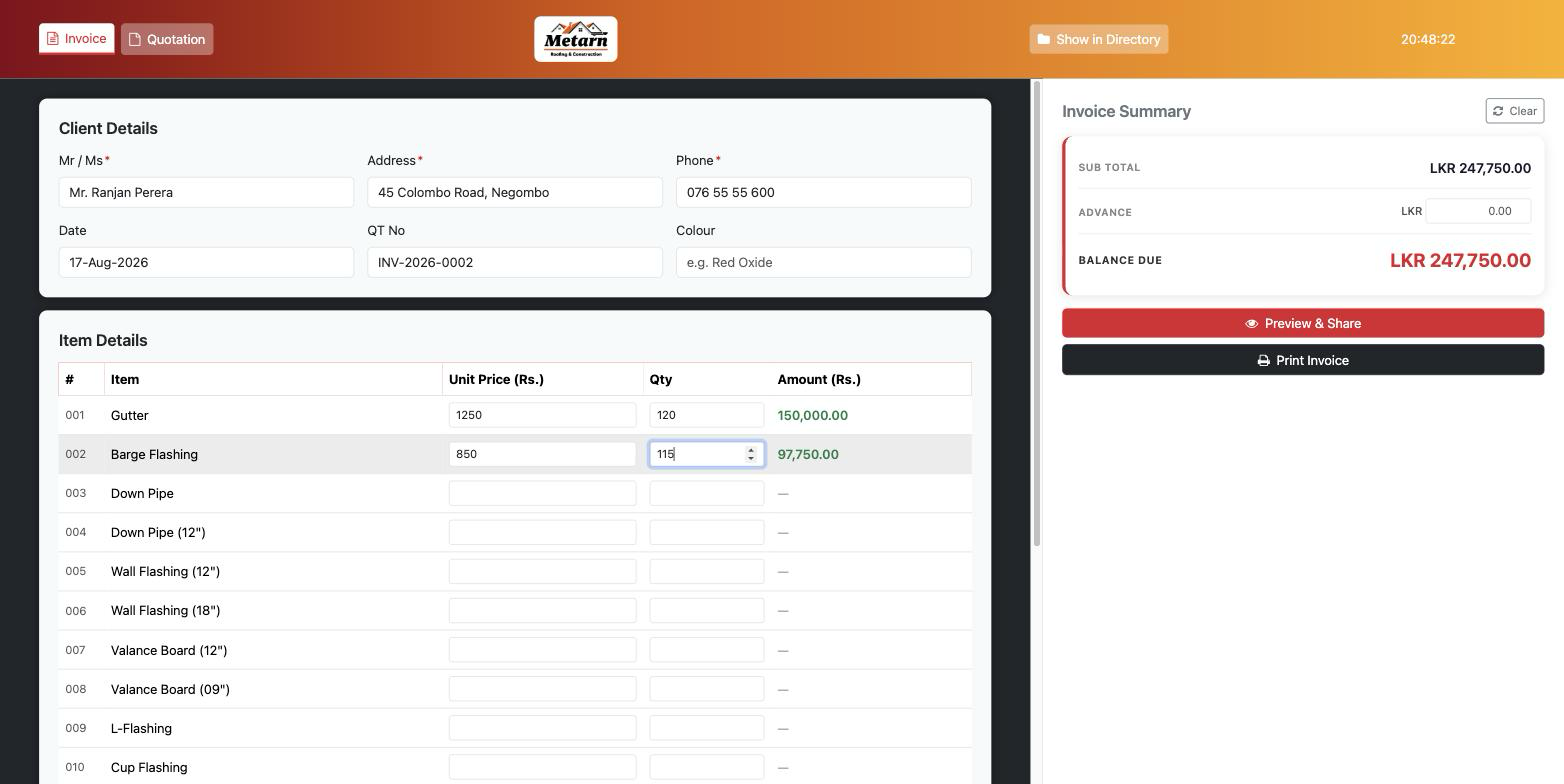
Task: Click the 'Wall Flashing (18")' item name
Action: (x=165, y=610)
